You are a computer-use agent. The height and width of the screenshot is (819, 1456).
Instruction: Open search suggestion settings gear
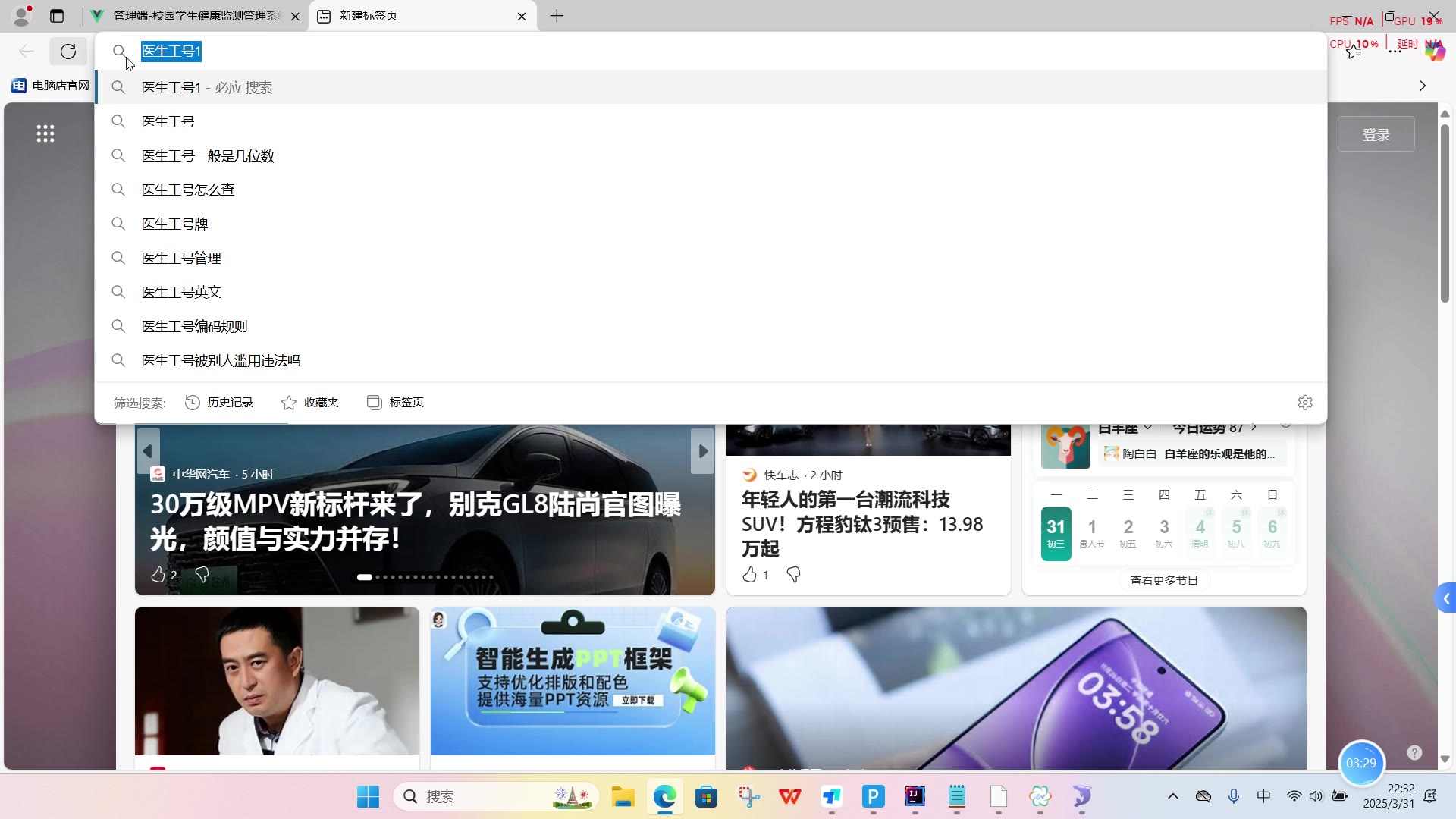pyautogui.click(x=1304, y=403)
